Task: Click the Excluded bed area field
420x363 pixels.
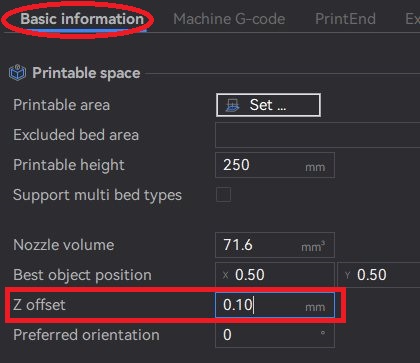Action: click(x=318, y=135)
